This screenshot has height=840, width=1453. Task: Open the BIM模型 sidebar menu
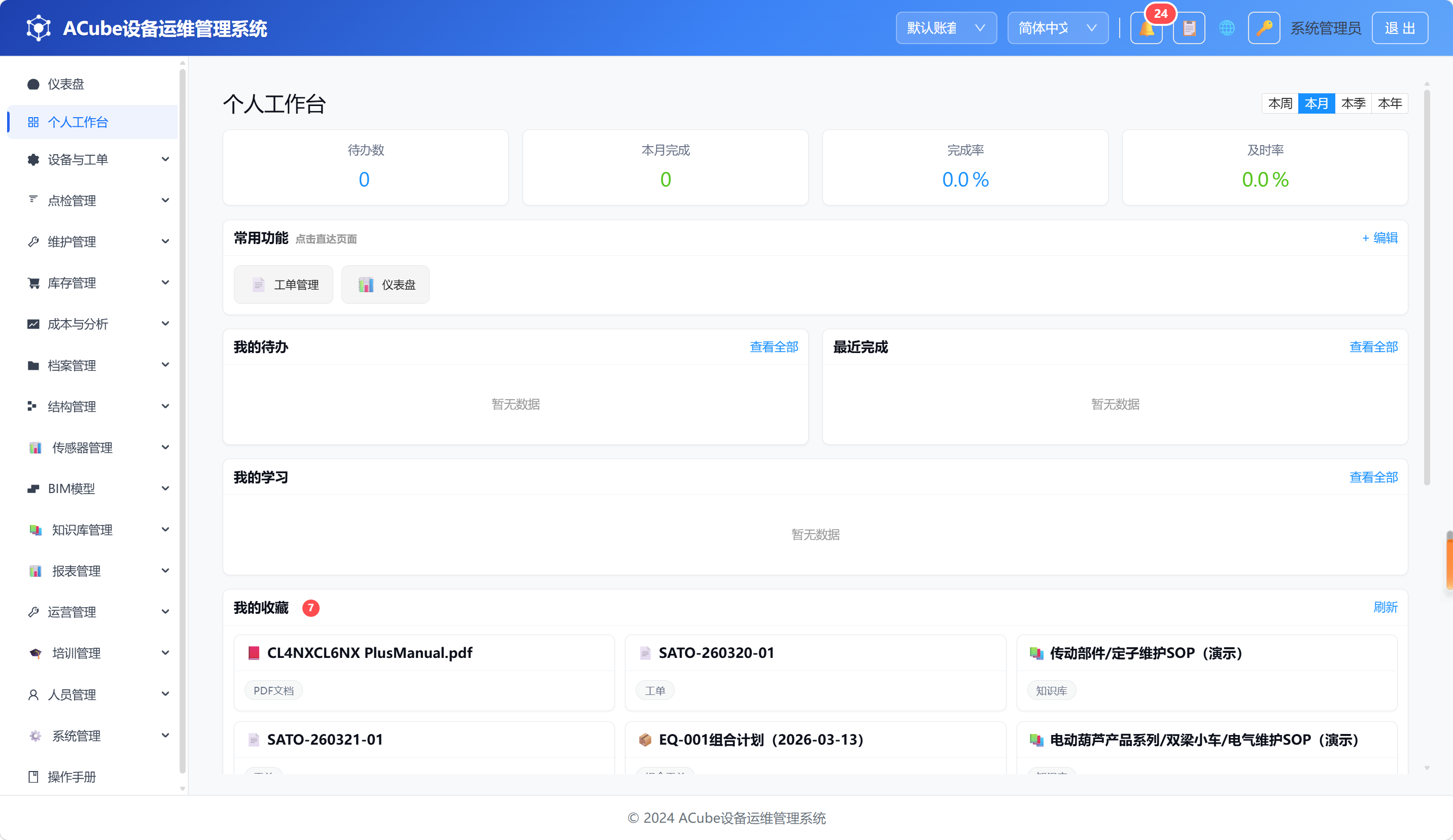(x=92, y=489)
